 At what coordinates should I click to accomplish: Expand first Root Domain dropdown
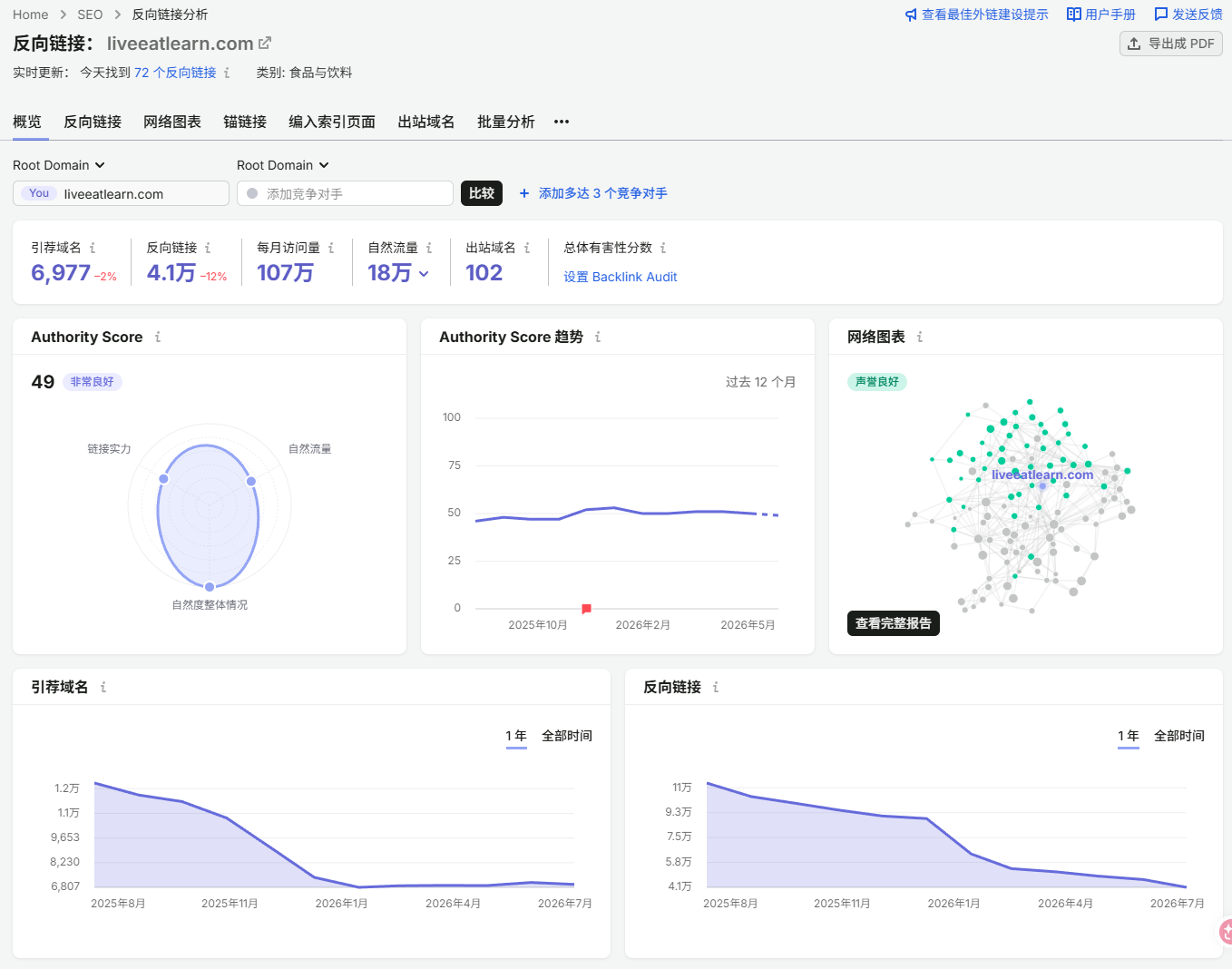59,165
